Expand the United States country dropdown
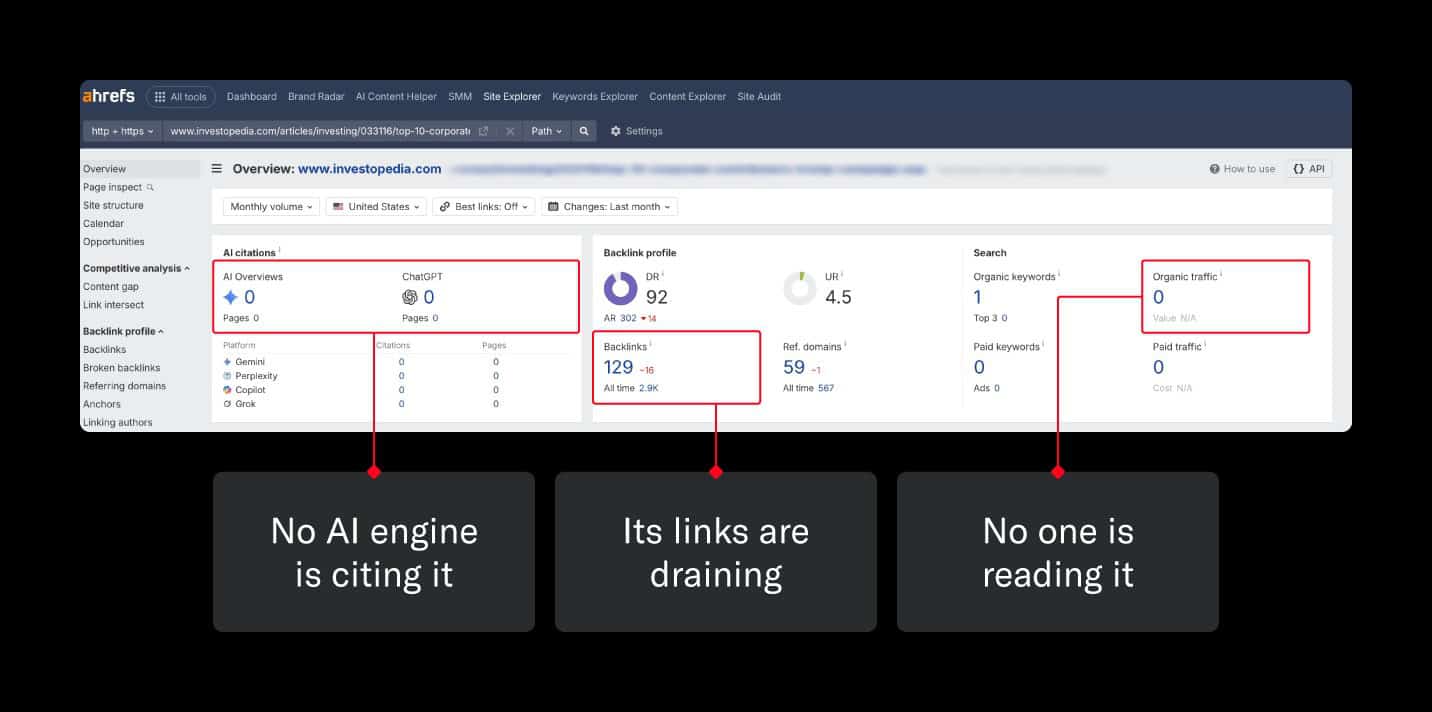 (376, 206)
